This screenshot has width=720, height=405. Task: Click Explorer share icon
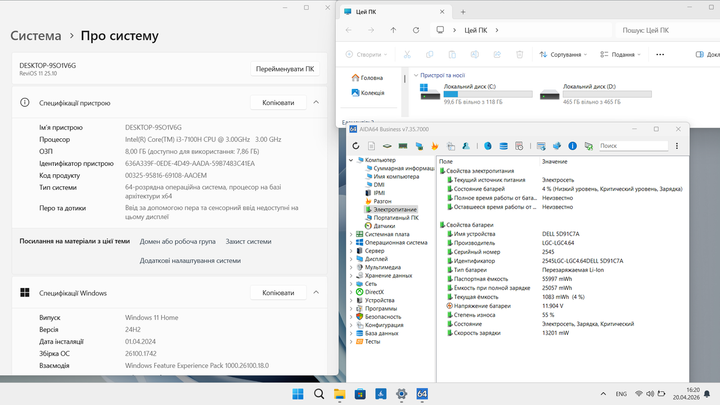pyautogui.click(x=497, y=55)
